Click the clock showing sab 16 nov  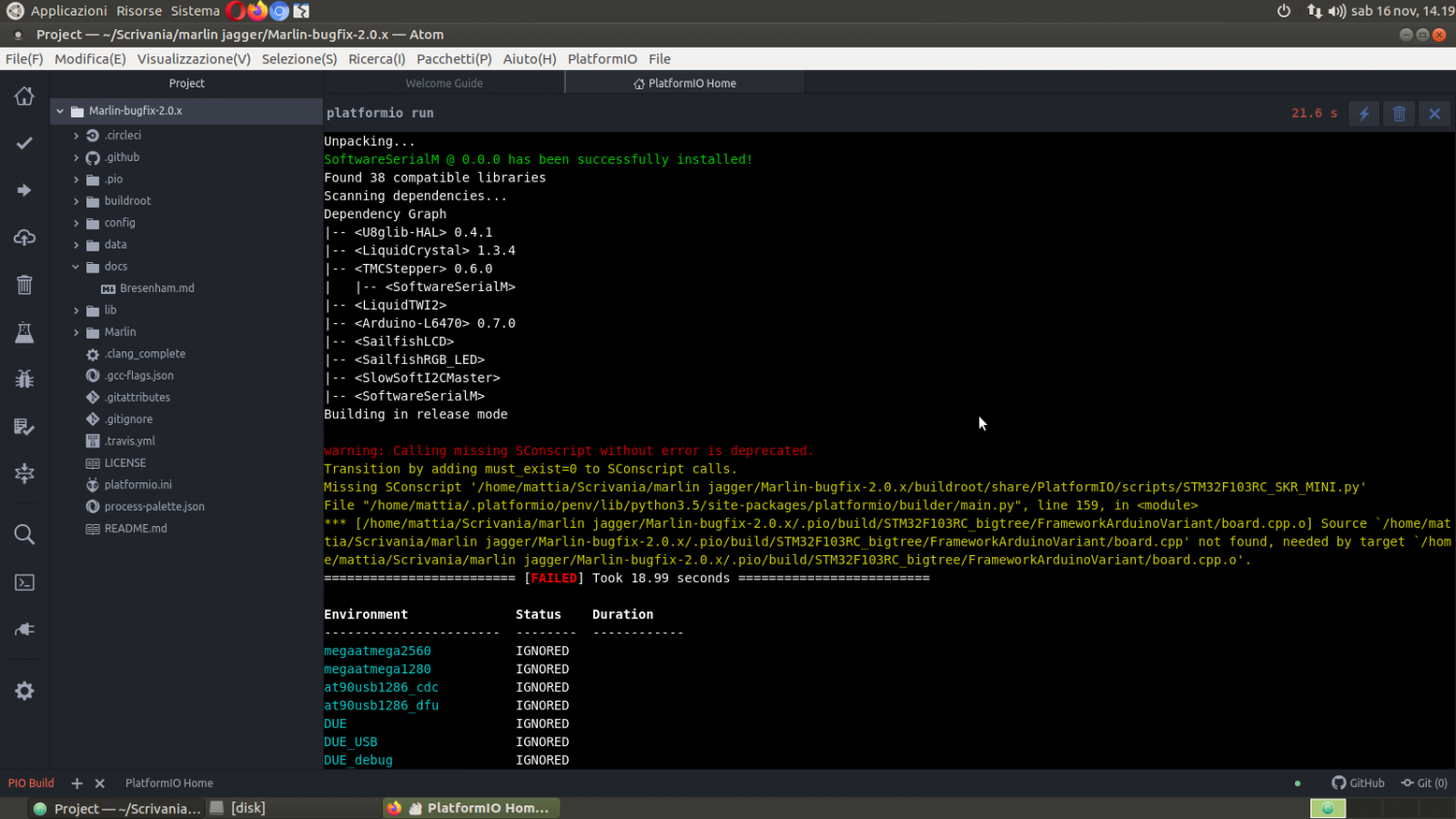pos(1403,11)
